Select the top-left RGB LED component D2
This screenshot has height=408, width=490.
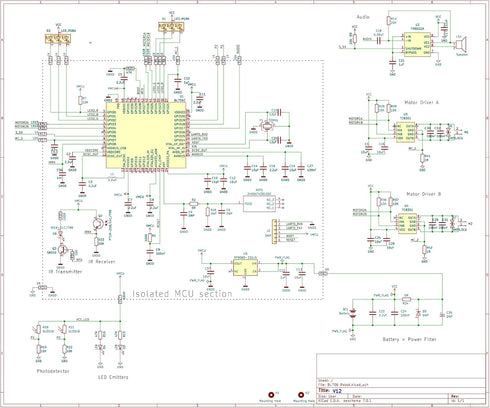pyautogui.click(x=58, y=39)
